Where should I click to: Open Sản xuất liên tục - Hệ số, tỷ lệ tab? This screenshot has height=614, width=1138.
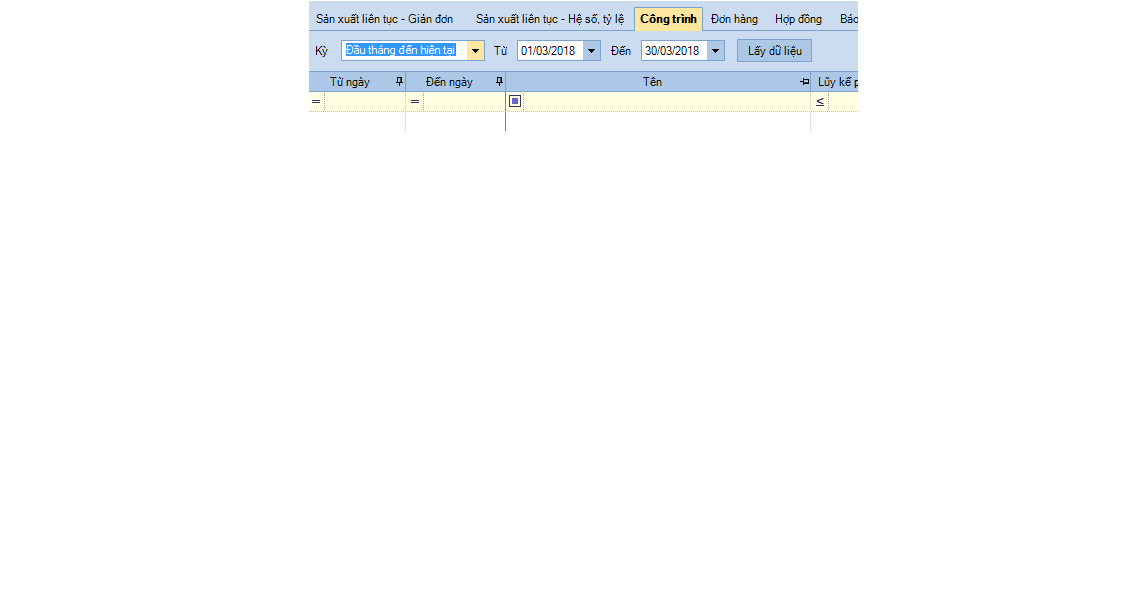point(549,19)
